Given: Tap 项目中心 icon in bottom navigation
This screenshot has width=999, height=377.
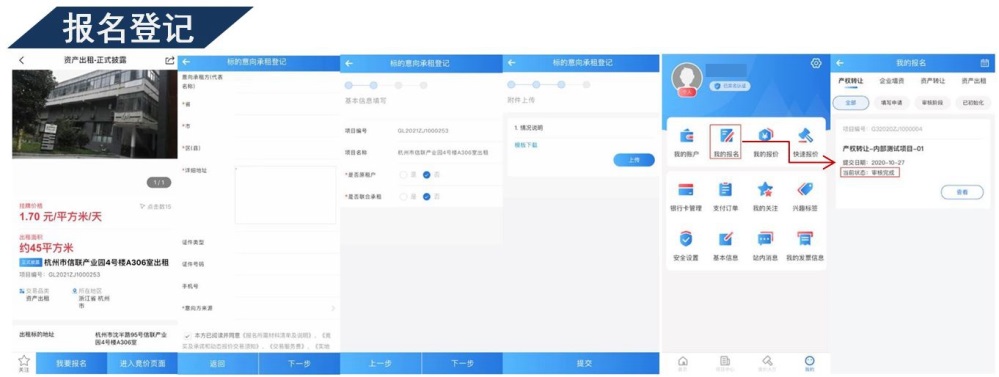Looking at the screenshot, I should tap(725, 362).
